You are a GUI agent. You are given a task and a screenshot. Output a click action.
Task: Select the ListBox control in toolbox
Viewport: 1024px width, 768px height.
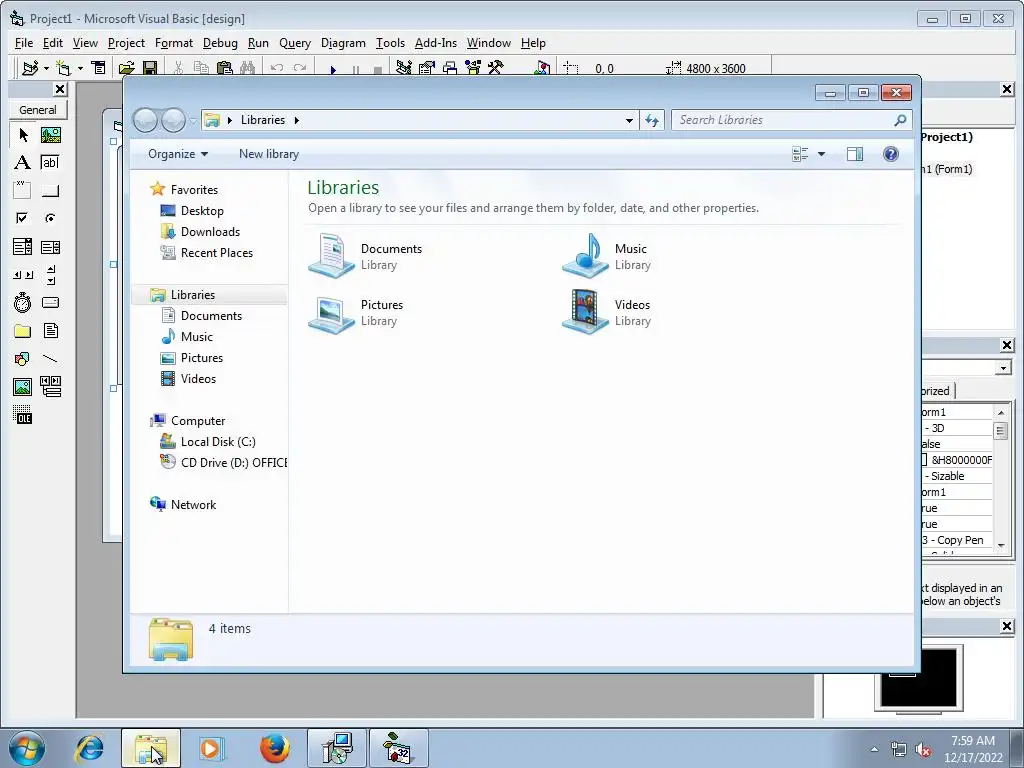coord(50,247)
